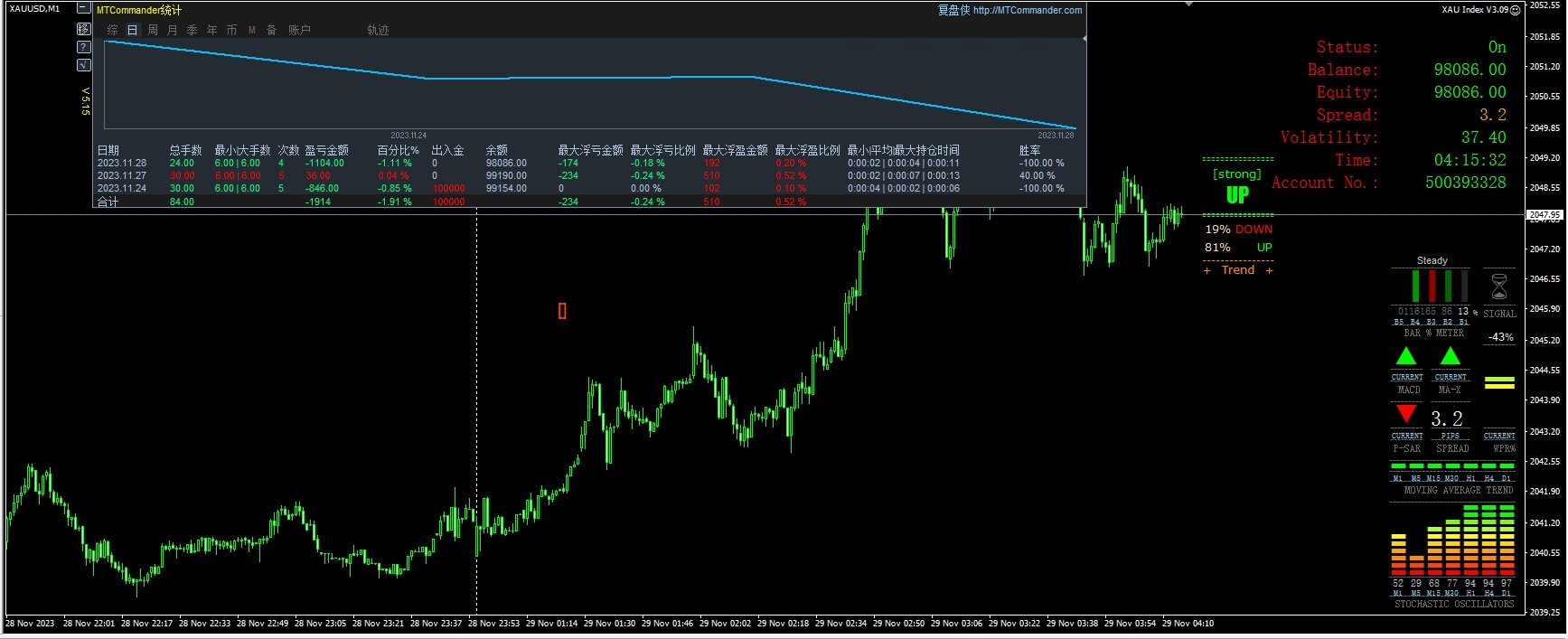Click the 40.00 % win rate value

1038,176
